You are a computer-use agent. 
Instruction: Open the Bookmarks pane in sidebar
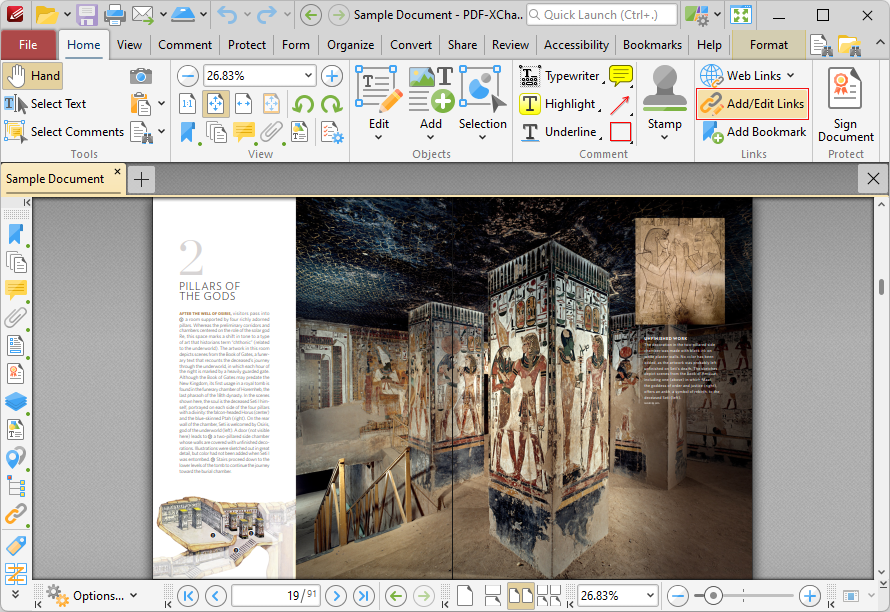(16, 234)
